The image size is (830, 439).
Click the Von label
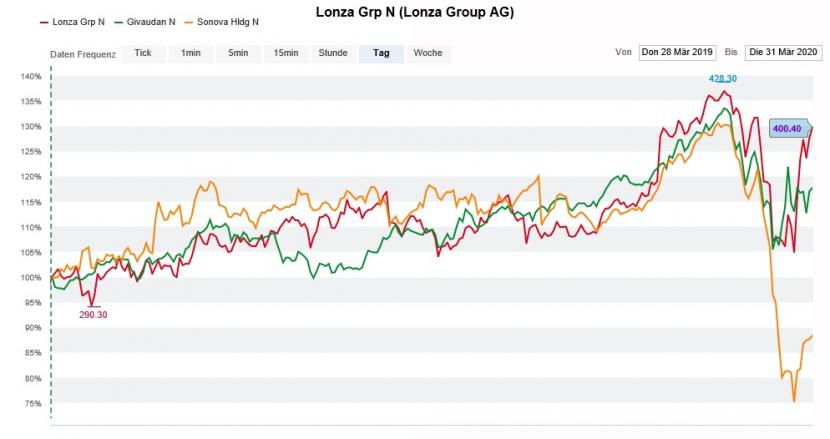[x=624, y=52]
